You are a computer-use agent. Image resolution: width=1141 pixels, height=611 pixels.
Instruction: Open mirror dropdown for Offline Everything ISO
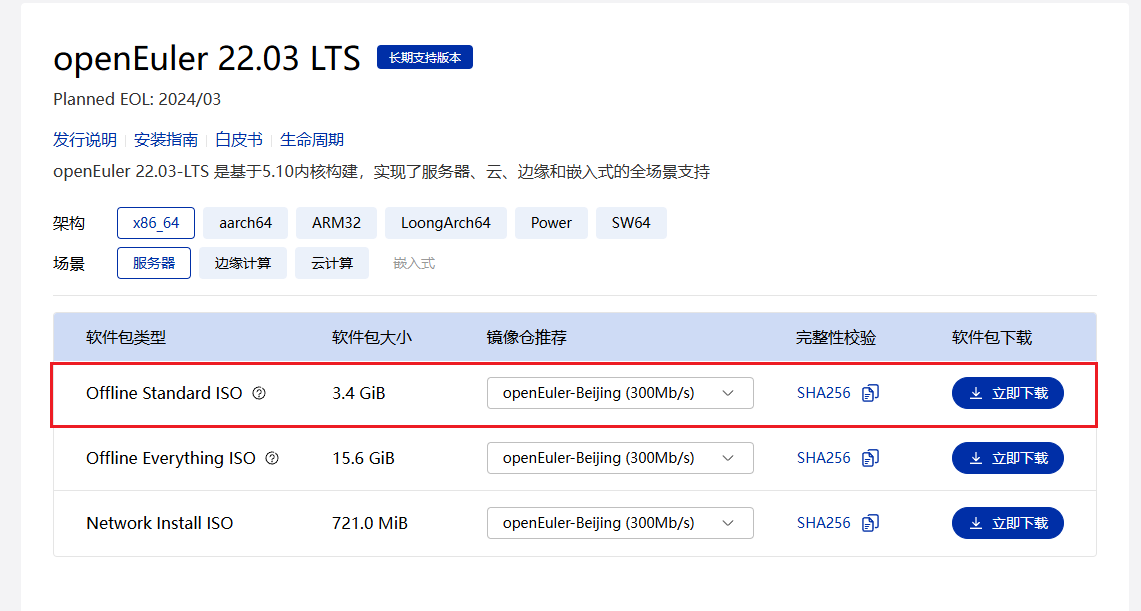coord(620,458)
